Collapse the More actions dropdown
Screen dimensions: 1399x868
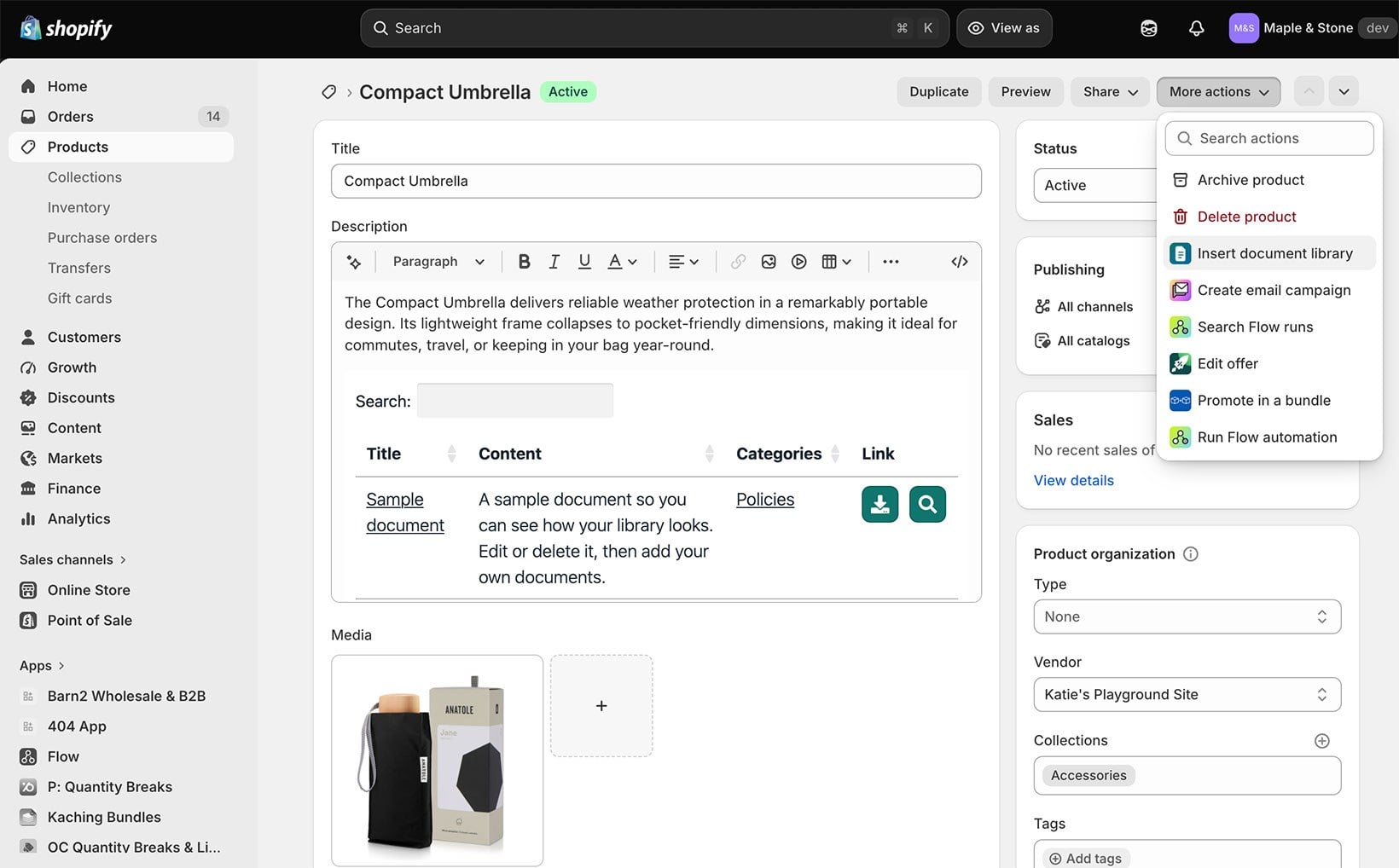[1218, 91]
